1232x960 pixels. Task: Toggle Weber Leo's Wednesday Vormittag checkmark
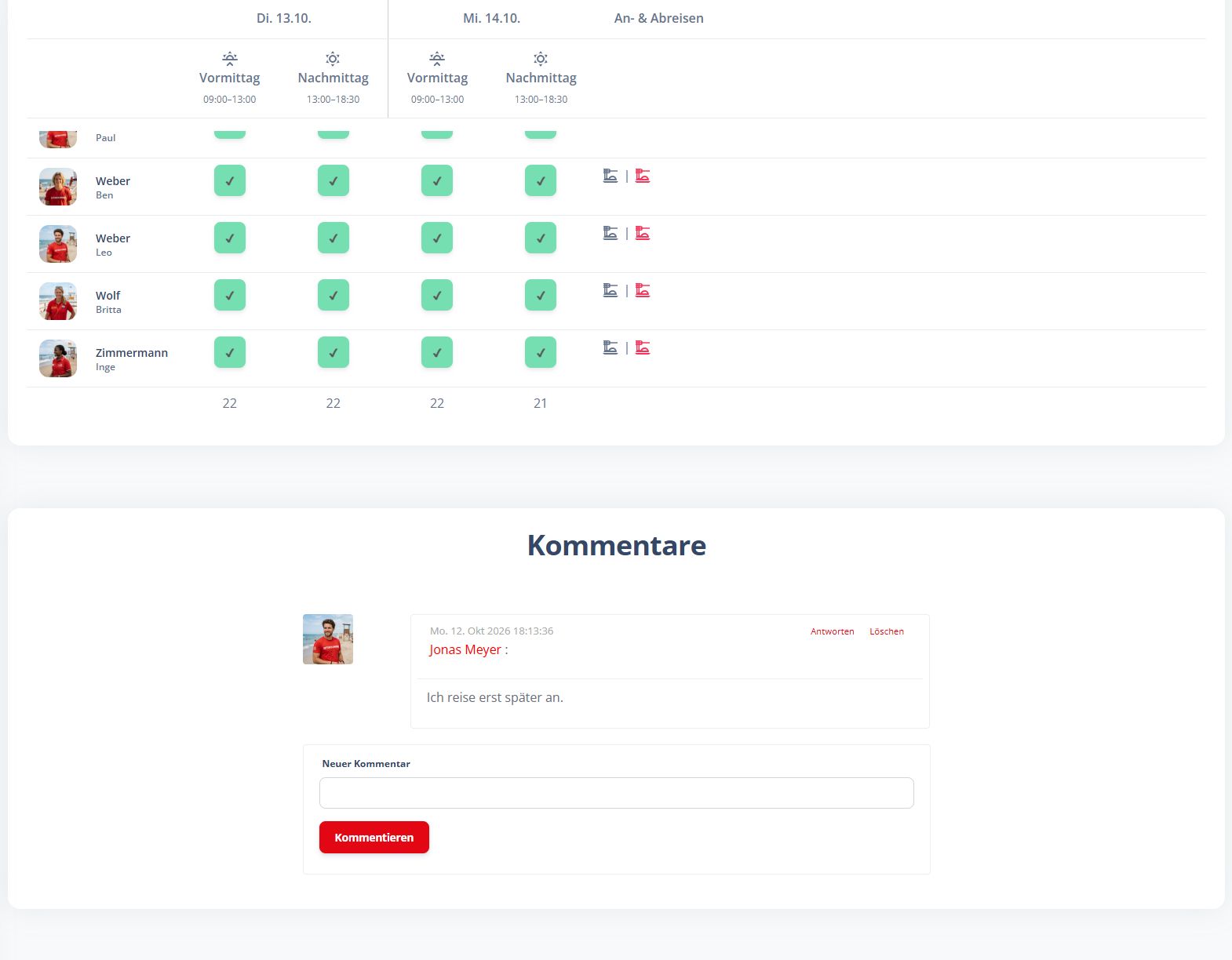(x=437, y=238)
